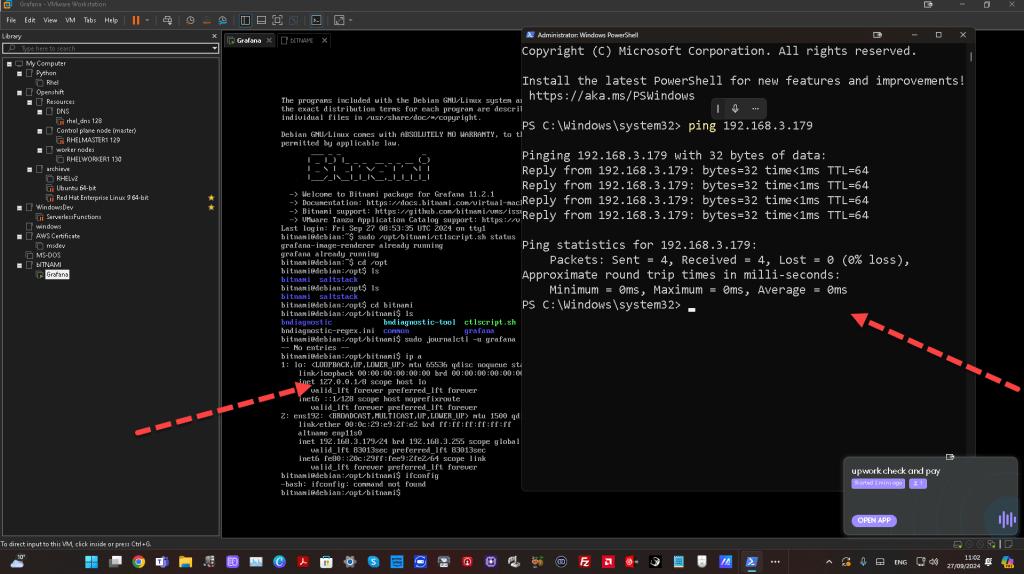Click the PowerShell taskbar icon
This screenshot has width=1024, height=574.
tap(752, 562)
